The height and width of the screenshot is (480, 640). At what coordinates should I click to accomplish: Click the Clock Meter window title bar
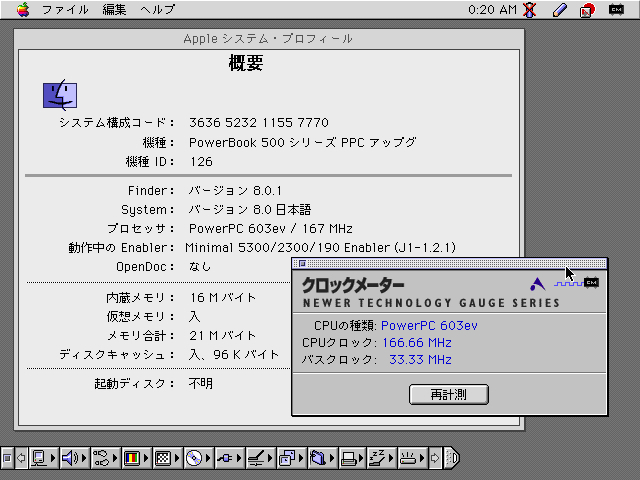pyautogui.click(x=450, y=264)
